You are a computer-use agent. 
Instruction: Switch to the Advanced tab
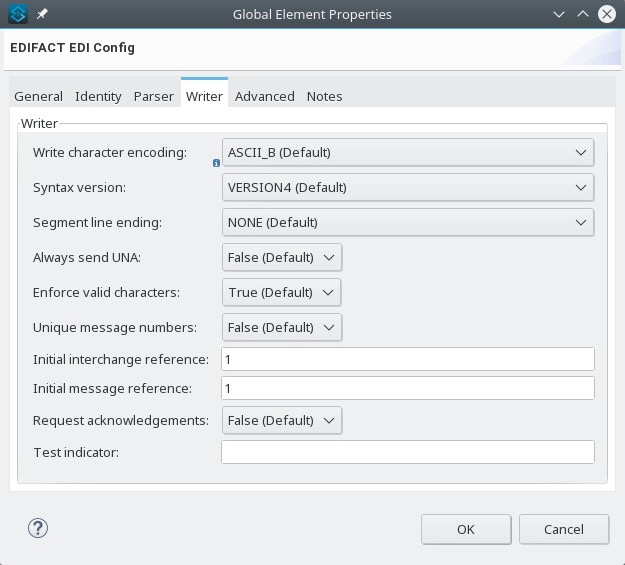265,96
